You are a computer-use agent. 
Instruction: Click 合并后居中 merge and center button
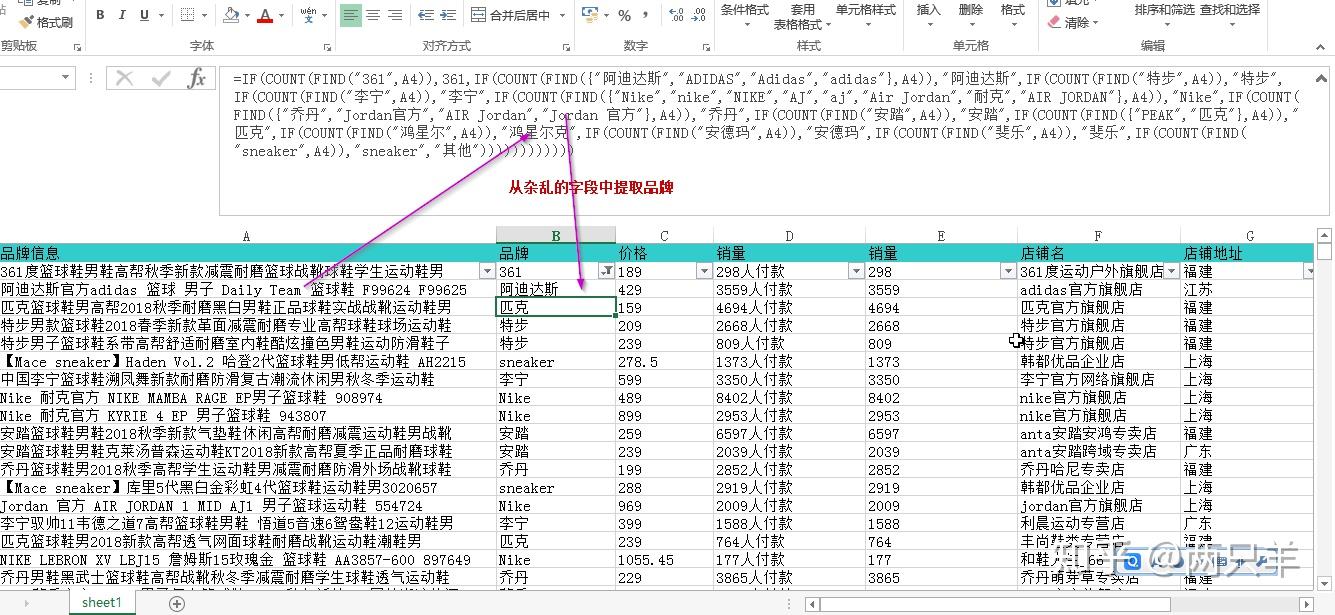[x=510, y=15]
